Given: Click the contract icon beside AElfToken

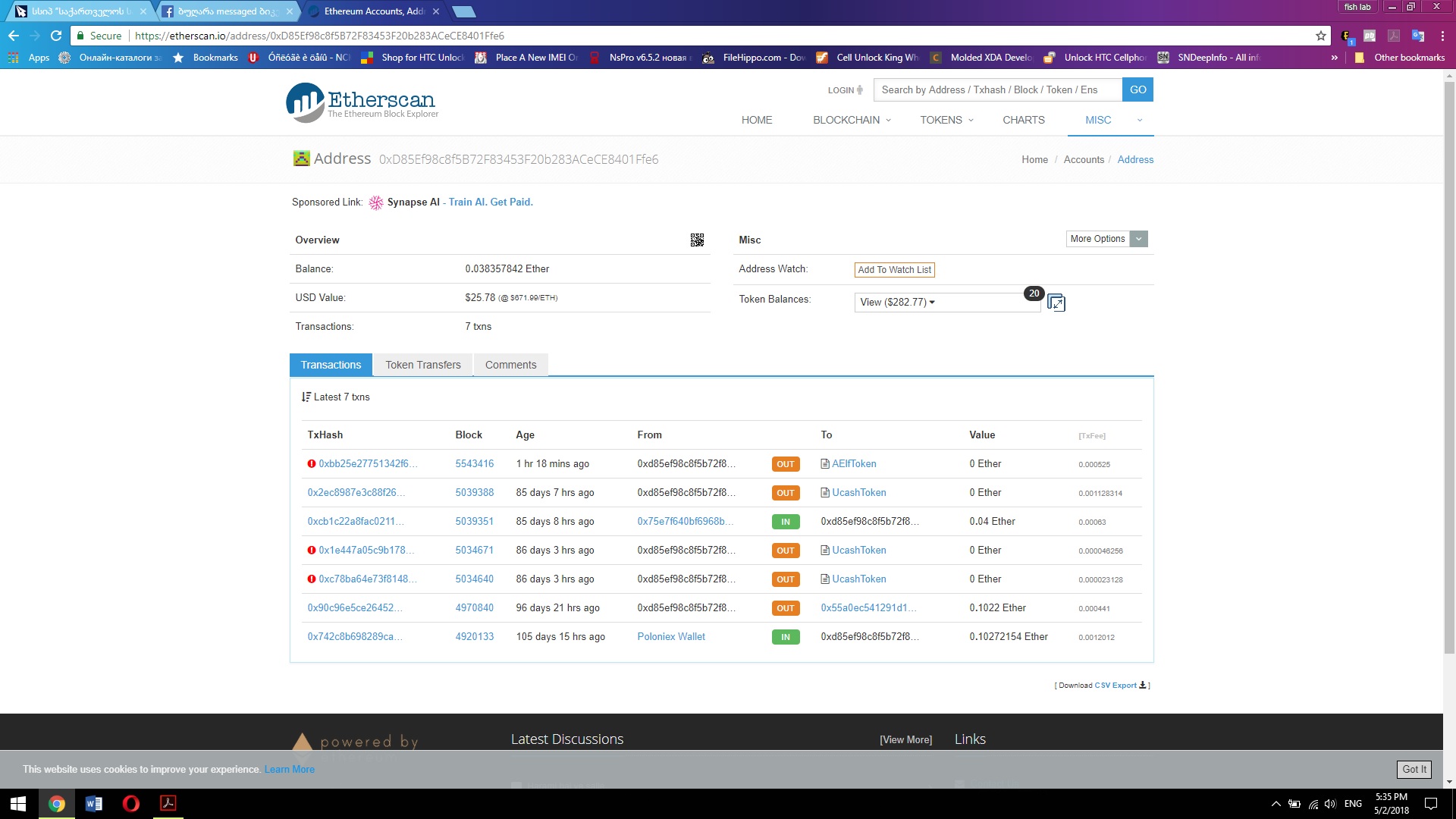Looking at the screenshot, I should click(x=825, y=464).
